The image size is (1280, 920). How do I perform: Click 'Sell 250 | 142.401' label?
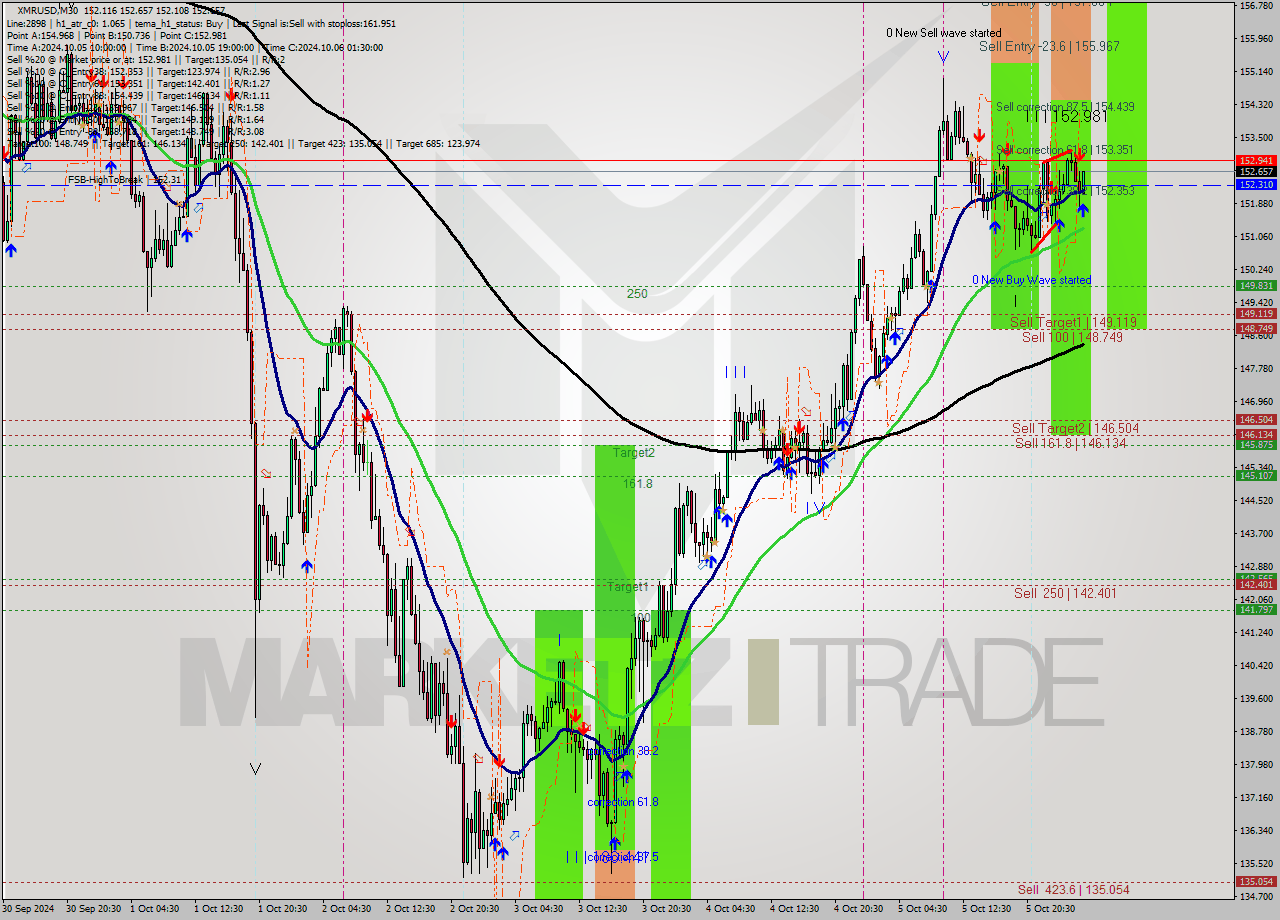coord(1065,593)
